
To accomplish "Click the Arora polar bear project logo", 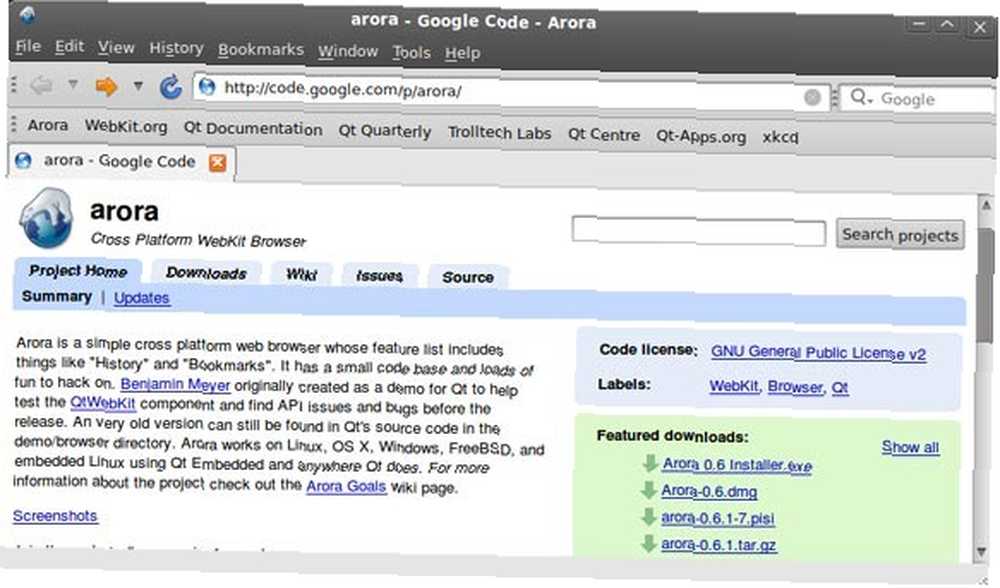I will tap(46, 218).
